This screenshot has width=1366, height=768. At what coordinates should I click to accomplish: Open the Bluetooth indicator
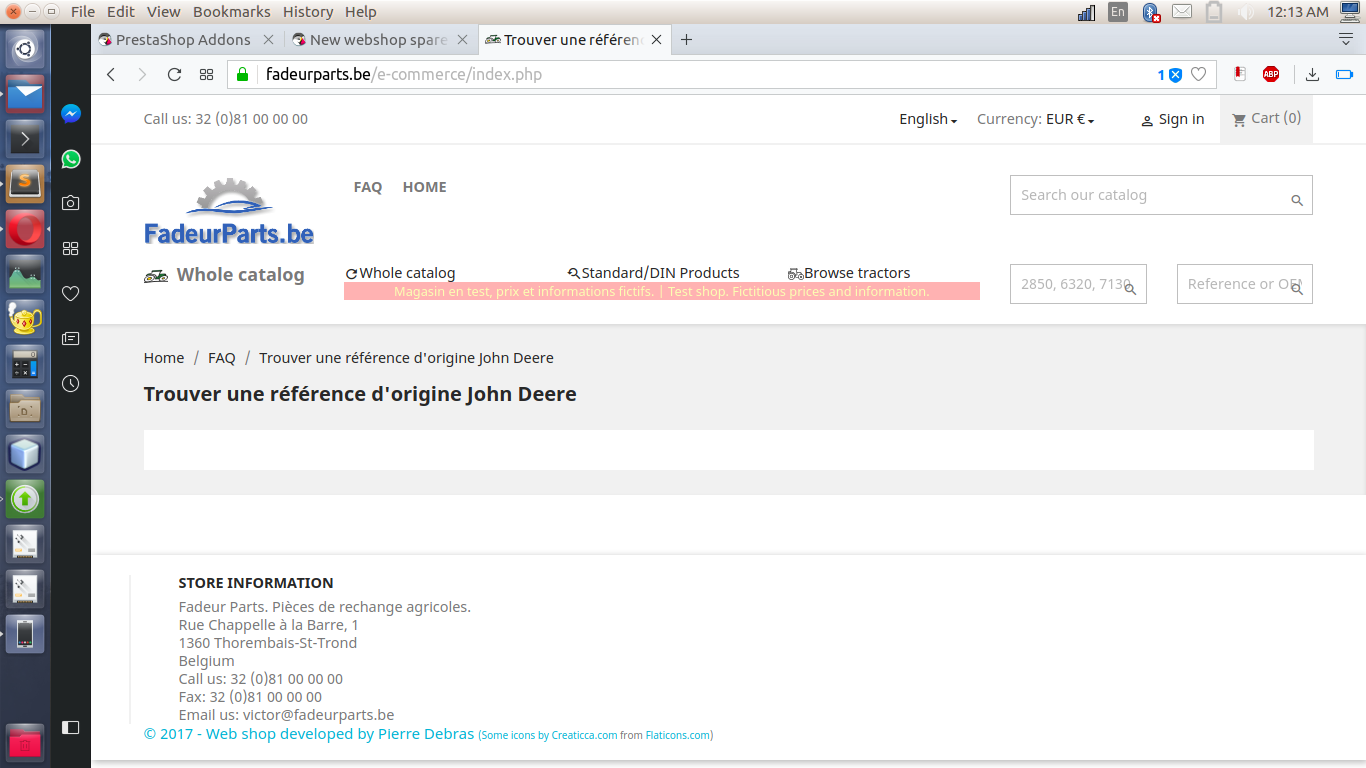point(1151,12)
